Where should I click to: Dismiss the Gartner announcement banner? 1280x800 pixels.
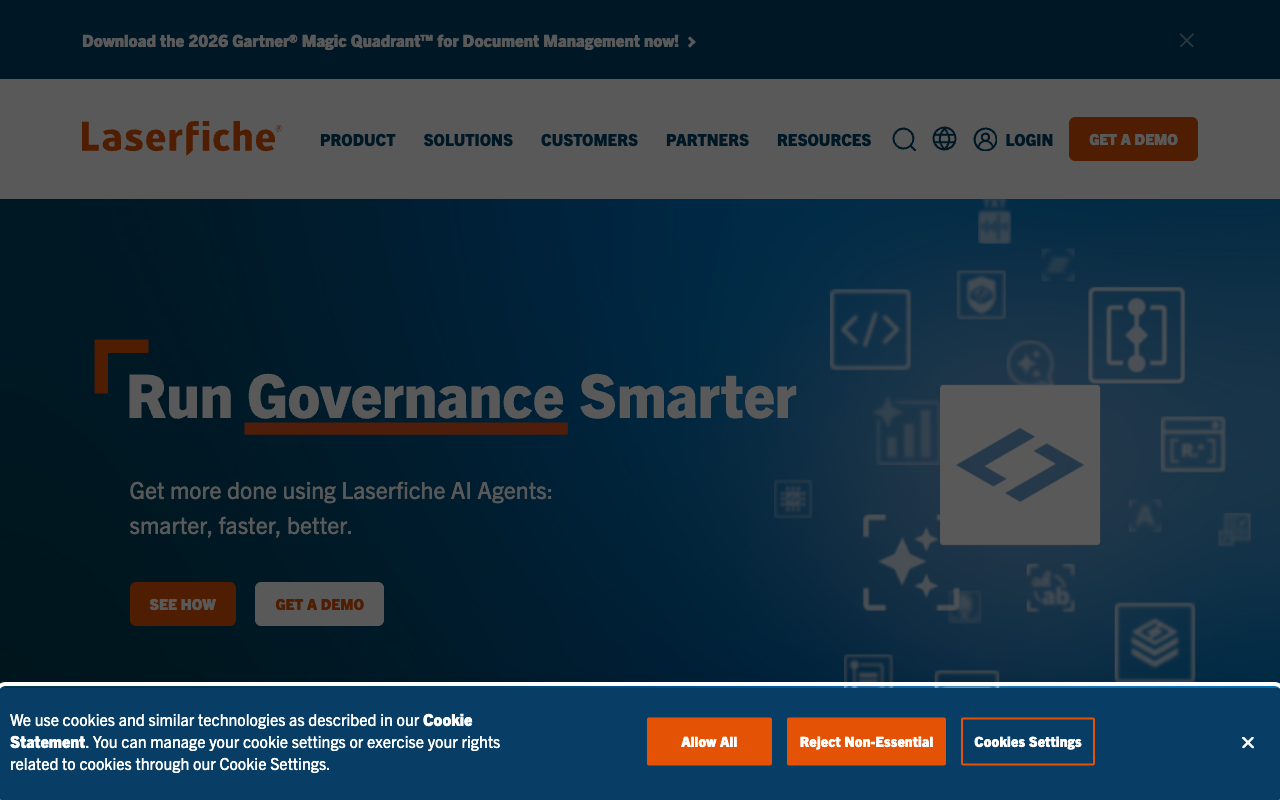1186,41
